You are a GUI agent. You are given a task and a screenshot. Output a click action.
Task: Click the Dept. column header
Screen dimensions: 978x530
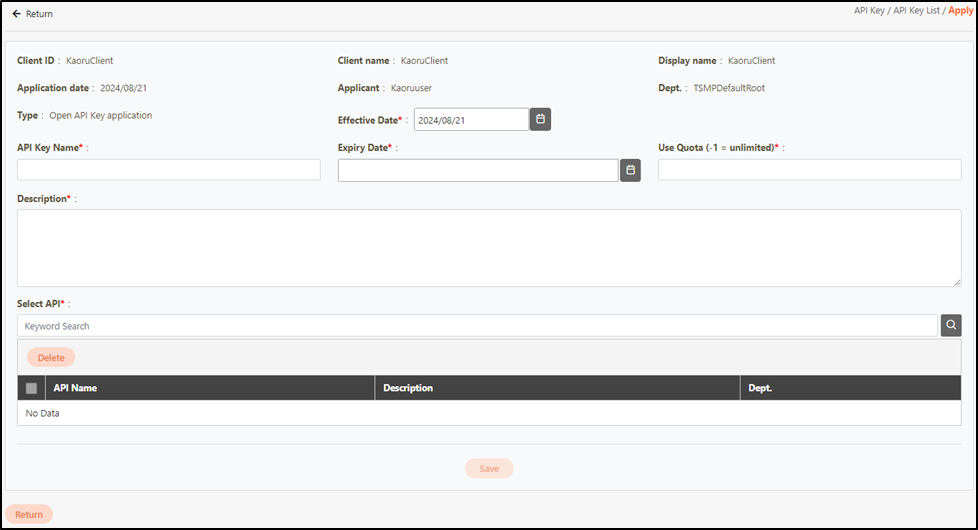coord(761,388)
